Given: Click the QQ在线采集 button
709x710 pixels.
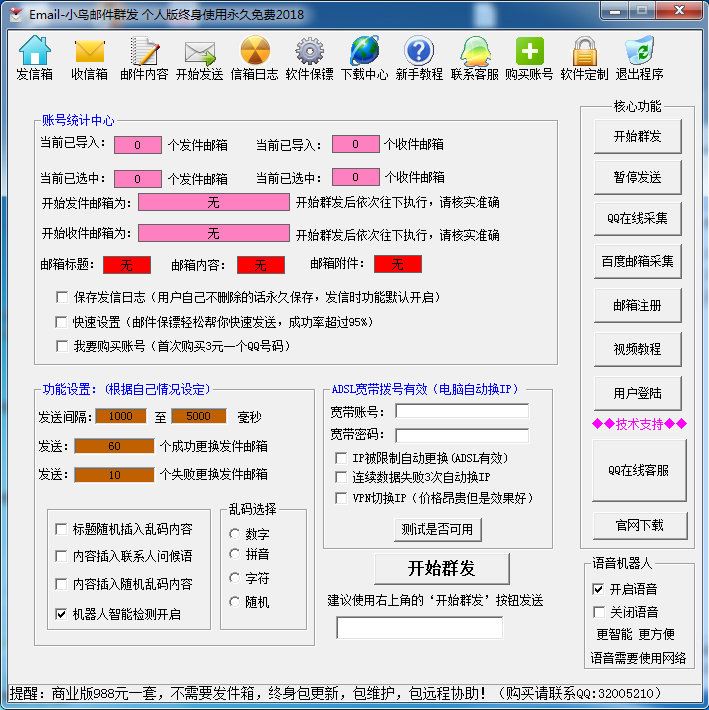Looking at the screenshot, I should click(637, 219).
